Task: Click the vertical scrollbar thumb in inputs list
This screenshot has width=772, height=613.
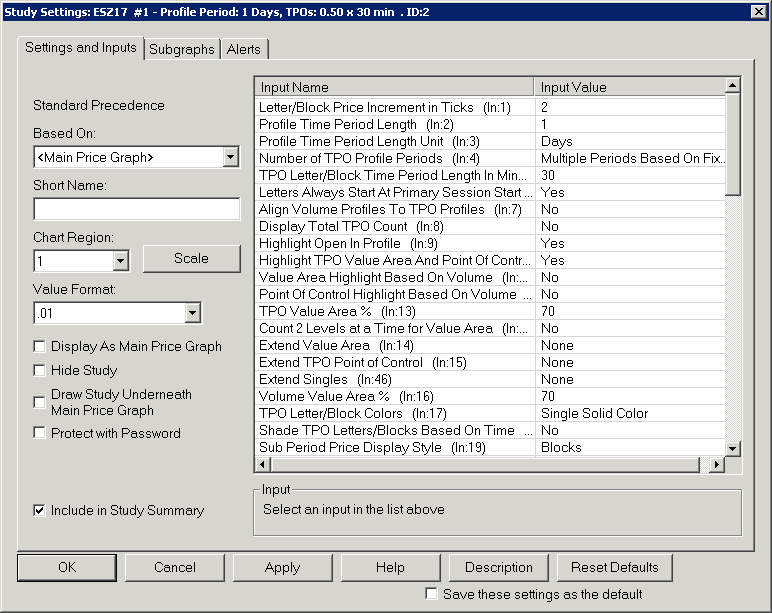Action: point(733,145)
